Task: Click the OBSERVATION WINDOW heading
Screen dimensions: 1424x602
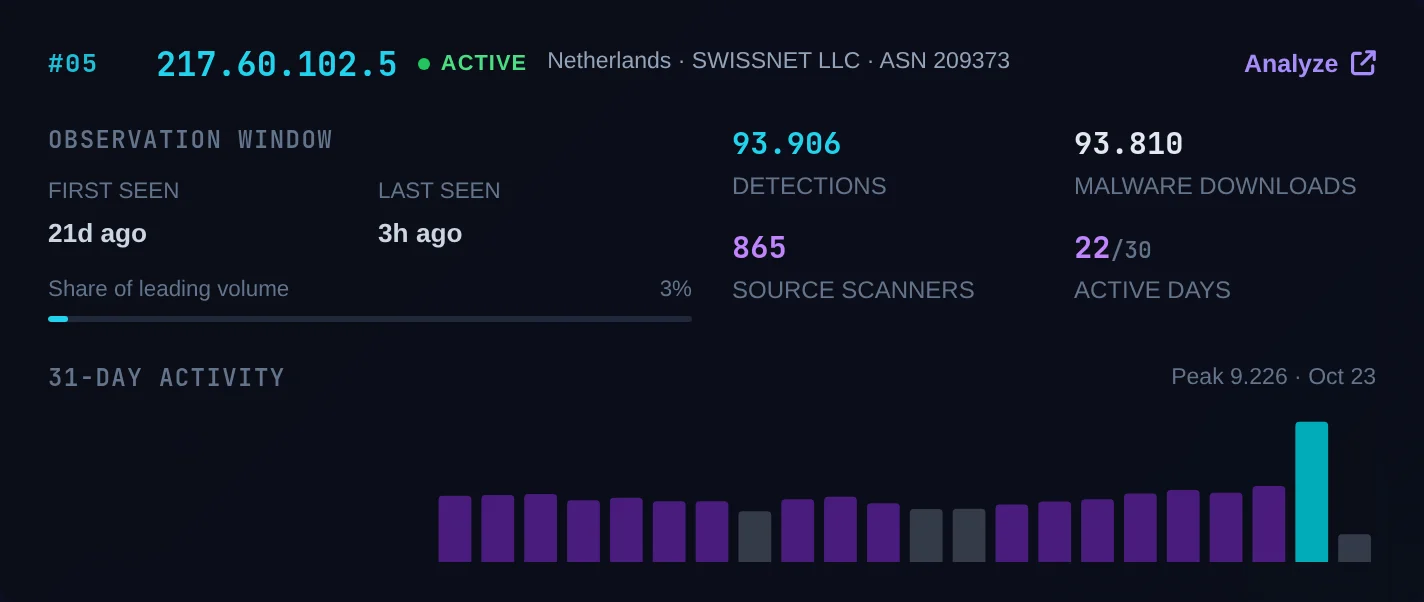Action: point(191,140)
